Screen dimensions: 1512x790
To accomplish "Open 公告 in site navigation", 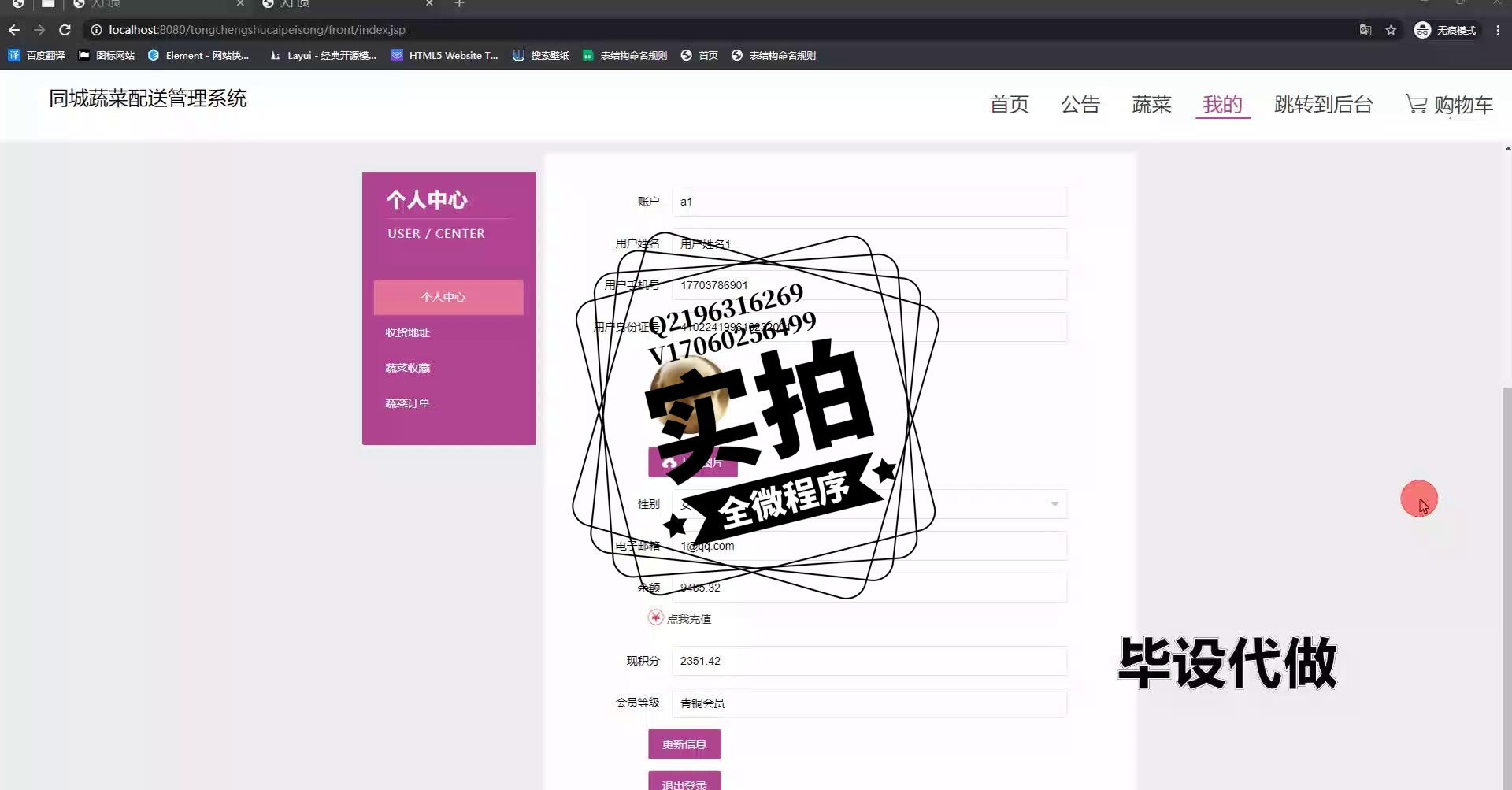I will [1080, 104].
